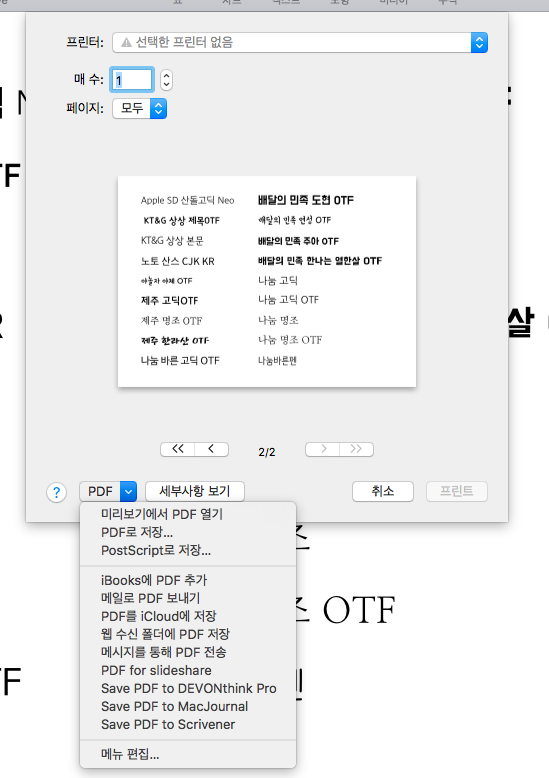
Task: Open the 페이지 모두 dropdown
Action: click(139, 108)
